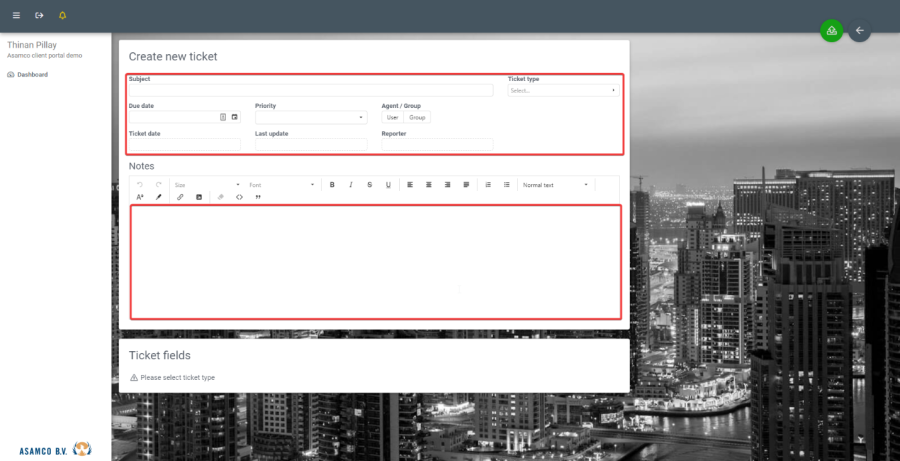Toggle bold formatting in the Notes toolbar

332,185
